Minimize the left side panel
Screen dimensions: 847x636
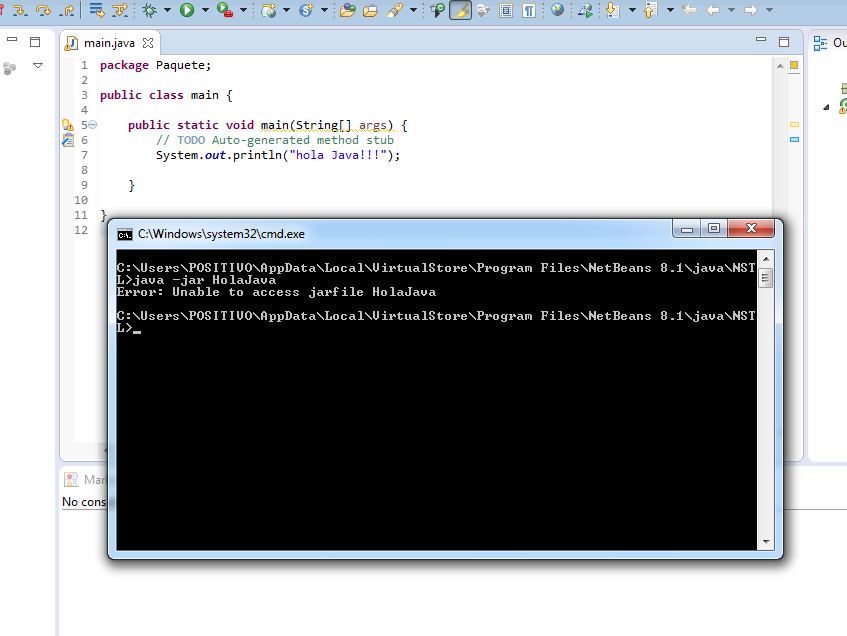(12, 39)
